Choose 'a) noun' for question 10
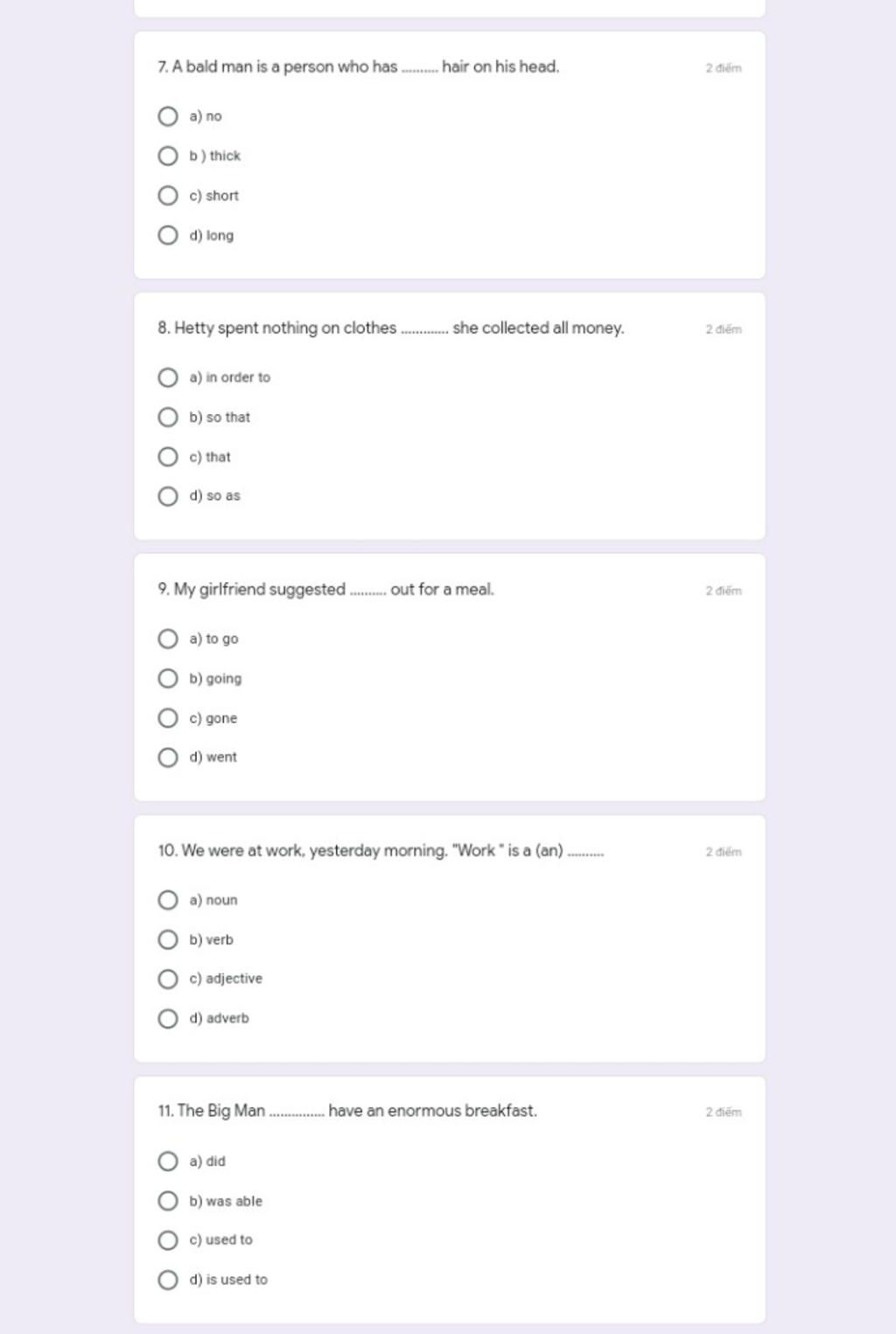Viewport: 896px width, 1334px height. tap(168, 900)
